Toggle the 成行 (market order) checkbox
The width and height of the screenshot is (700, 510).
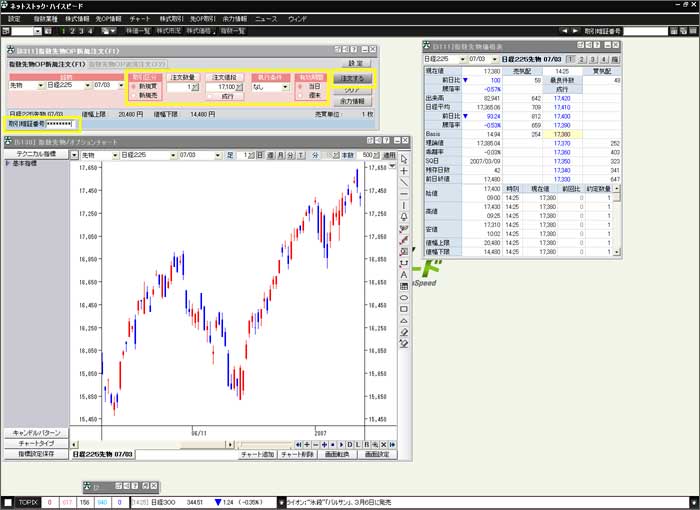click(x=210, y=96)
